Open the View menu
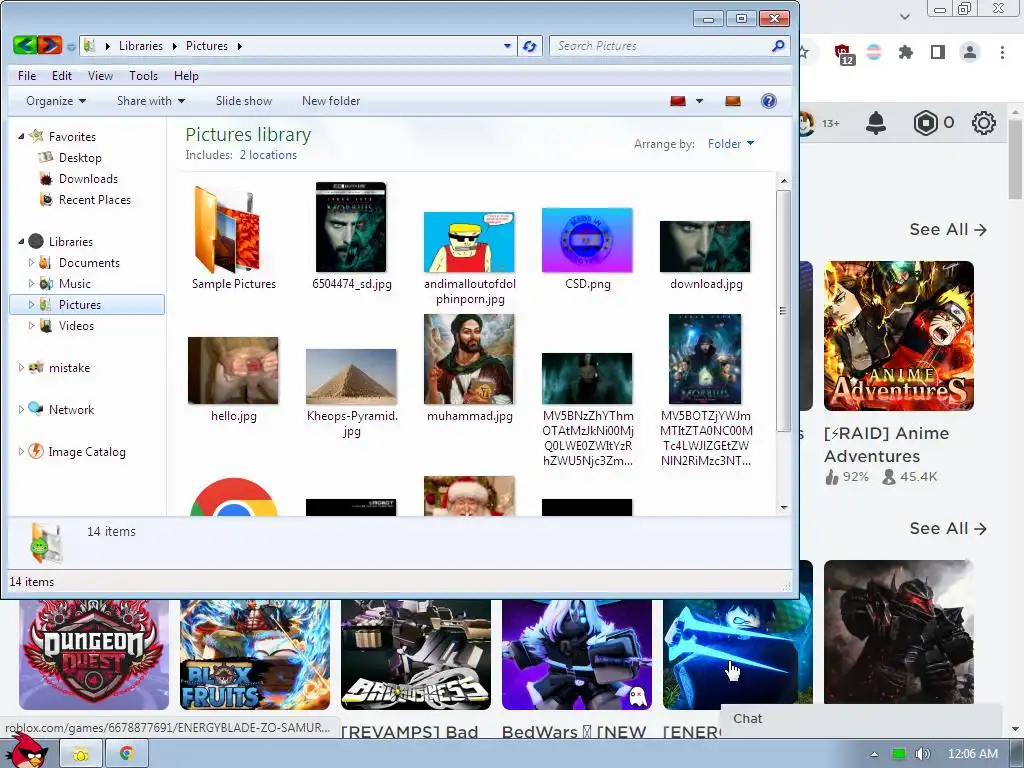Screen dimensions: 1024x768 click(x=100, y=76)
